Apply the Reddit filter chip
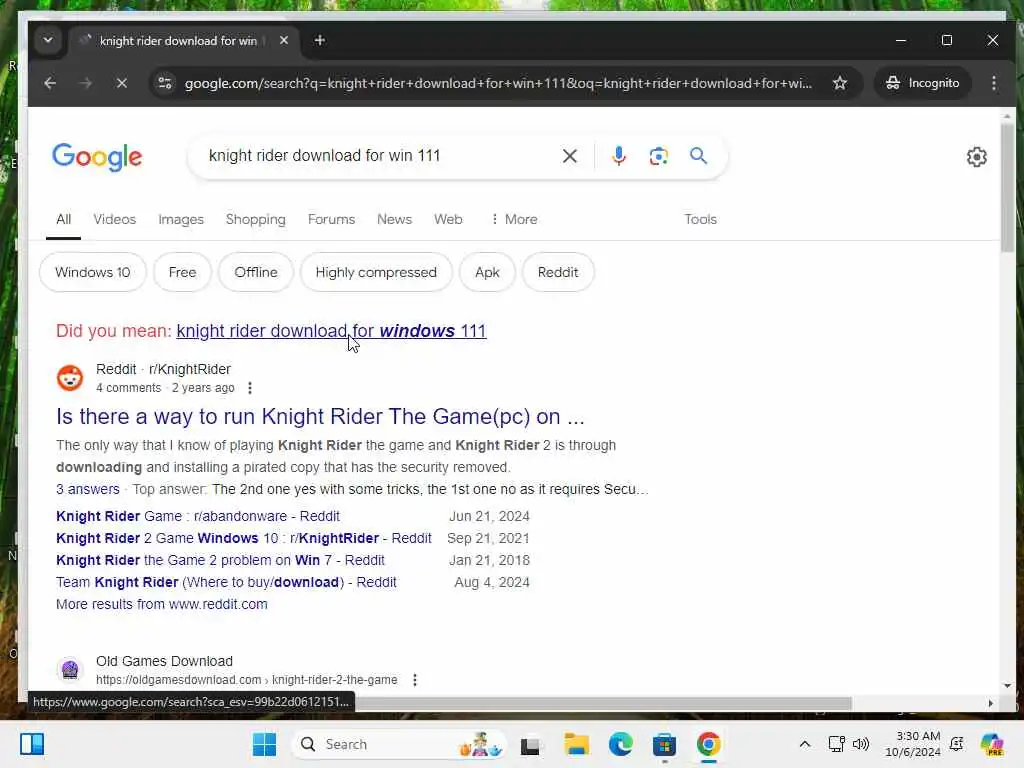1024x768 pixels. click(558, 272)
